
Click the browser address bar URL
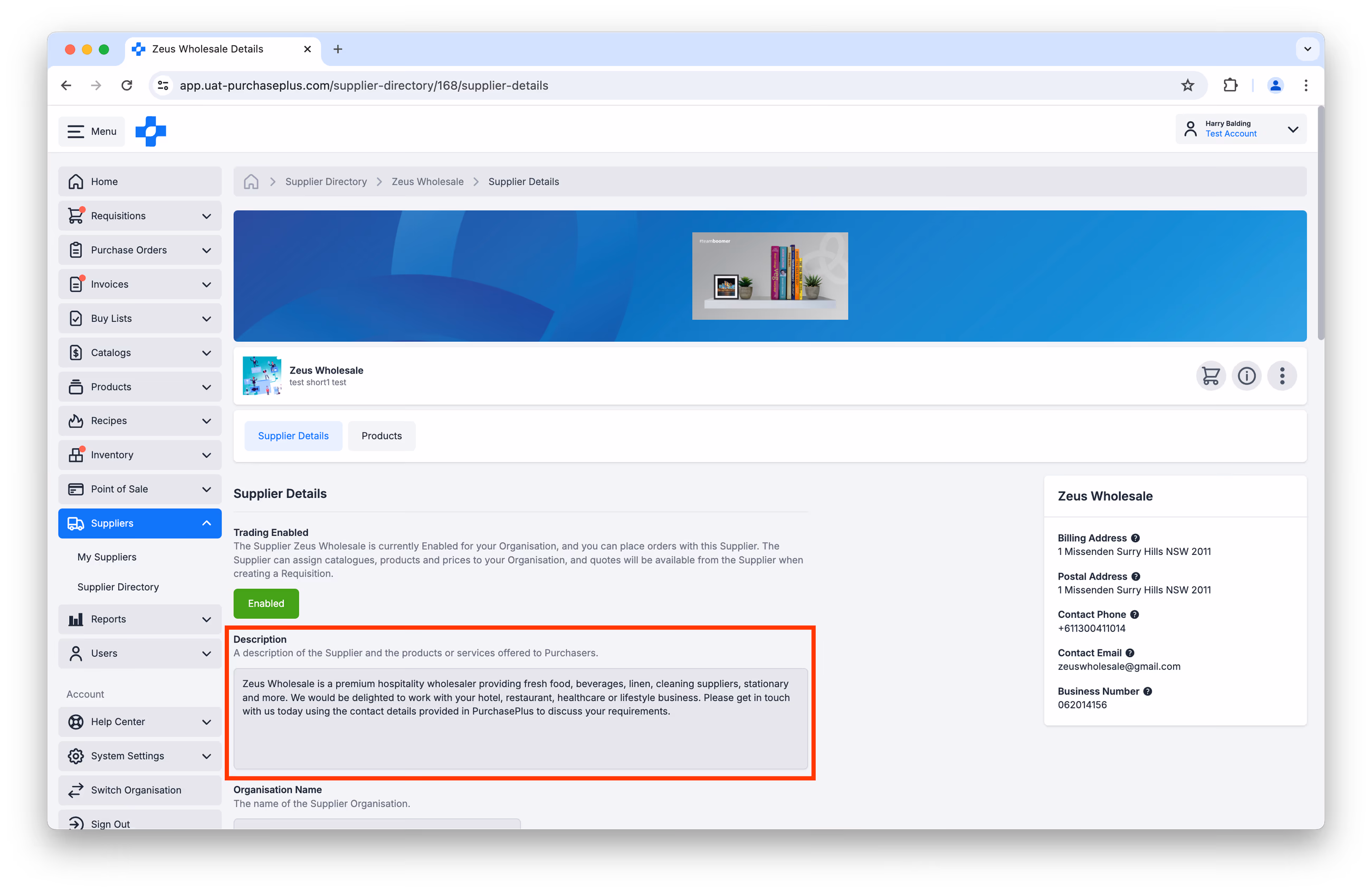364,85
